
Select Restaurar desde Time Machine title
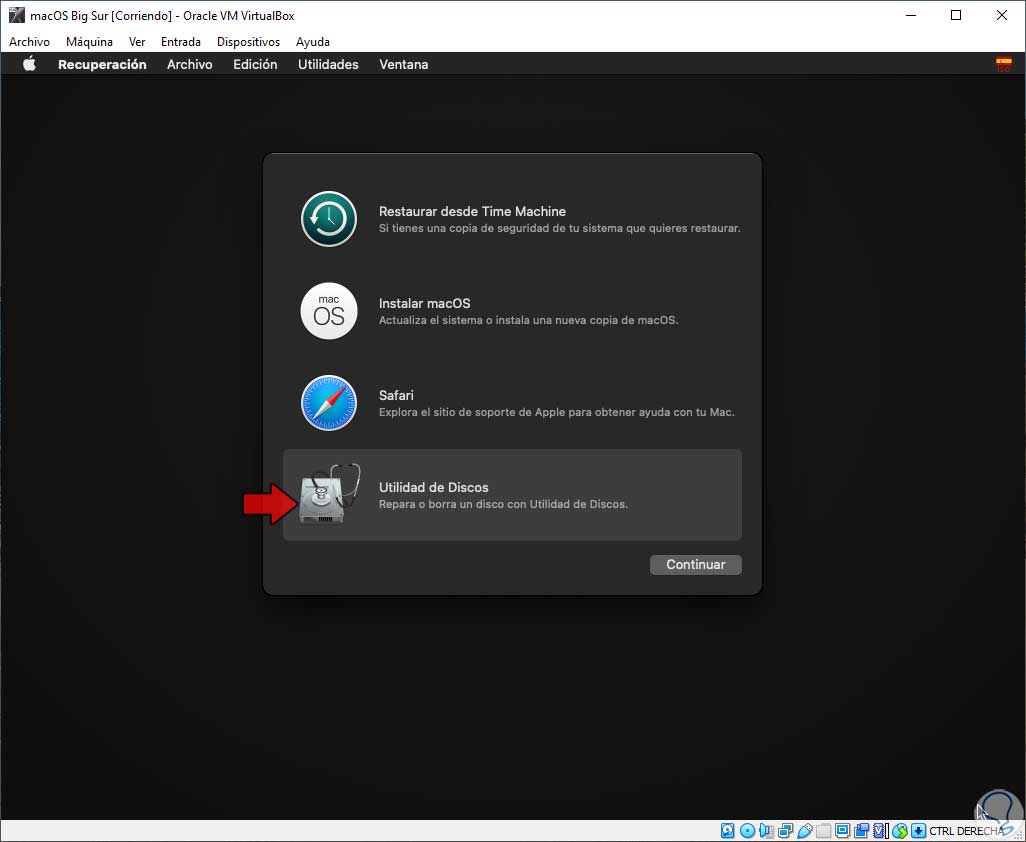click(x=472, y=211)
